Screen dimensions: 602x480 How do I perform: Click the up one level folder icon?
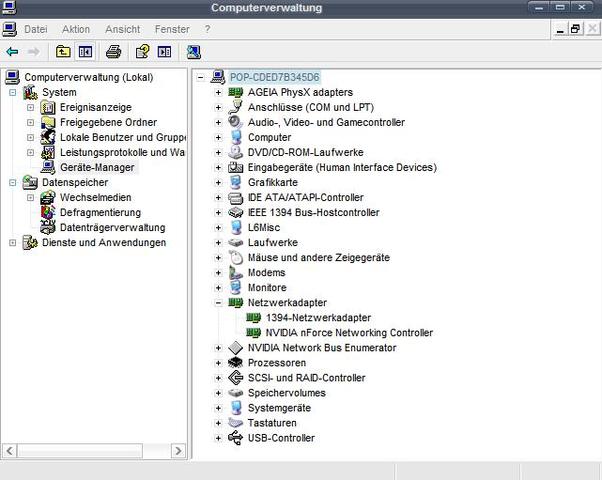click(63, 51)
